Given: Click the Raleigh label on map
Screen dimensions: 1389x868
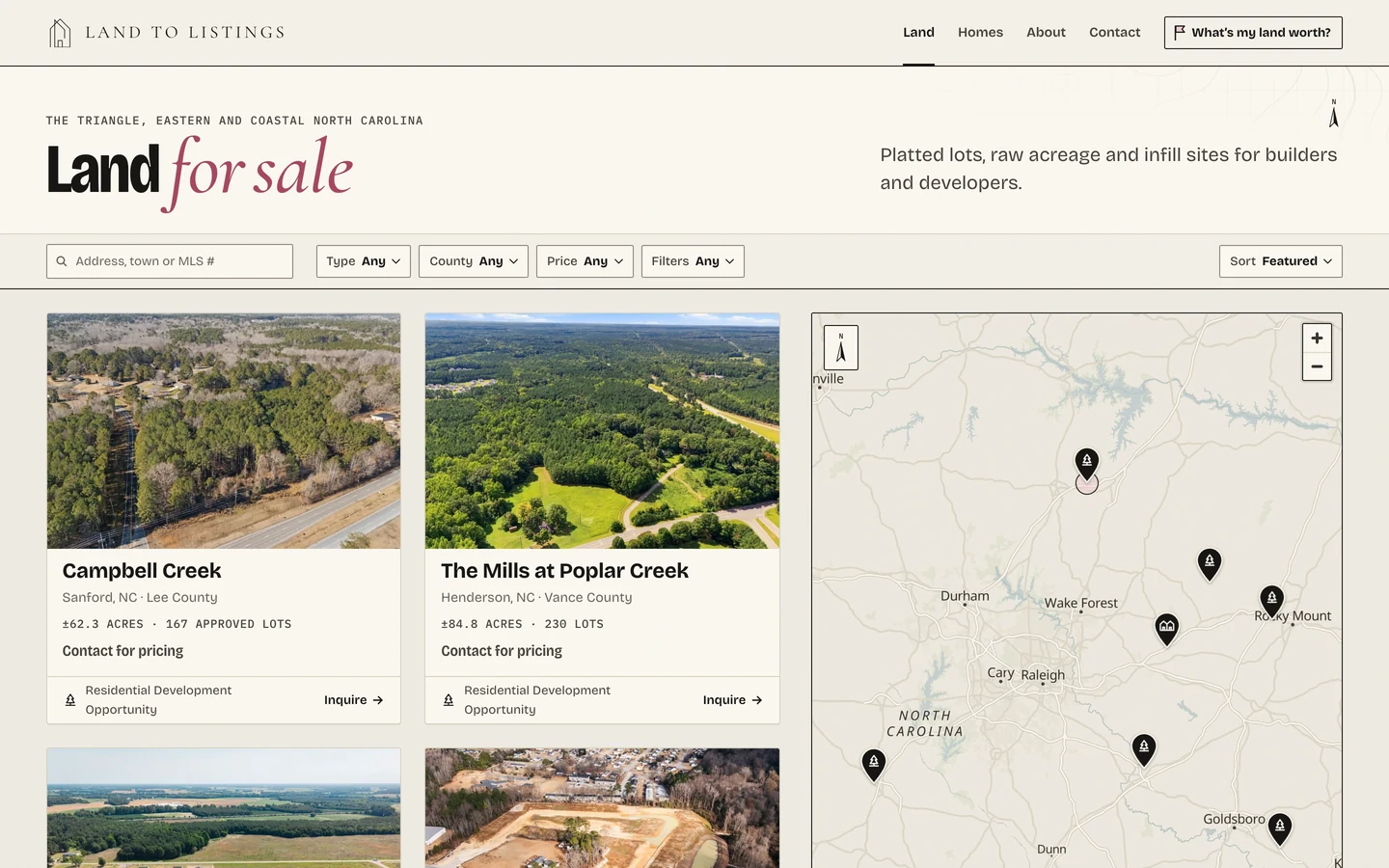Looking at the screenshot, I should pyautogui.click(x=1043, y=675).
